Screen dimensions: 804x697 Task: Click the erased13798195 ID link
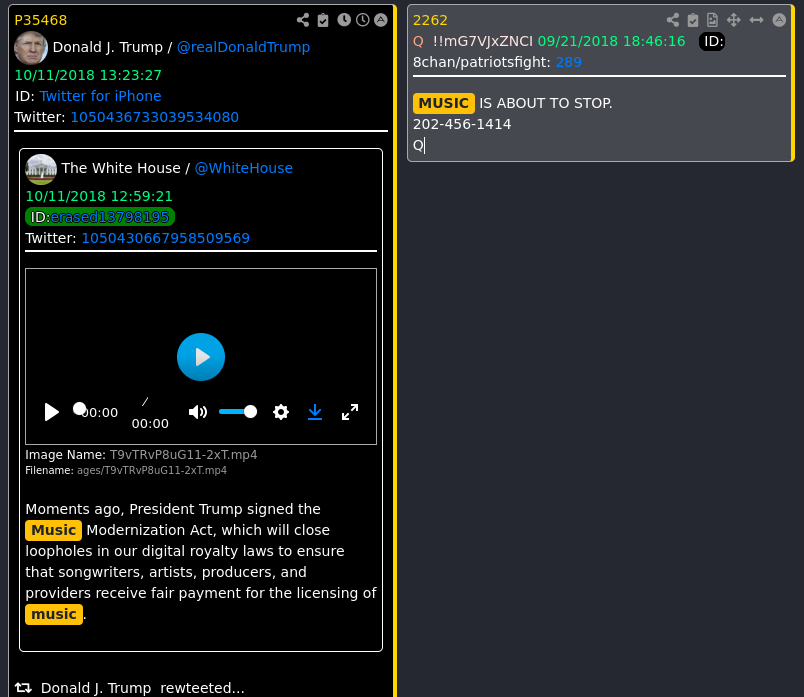click(x=110, y=217)
